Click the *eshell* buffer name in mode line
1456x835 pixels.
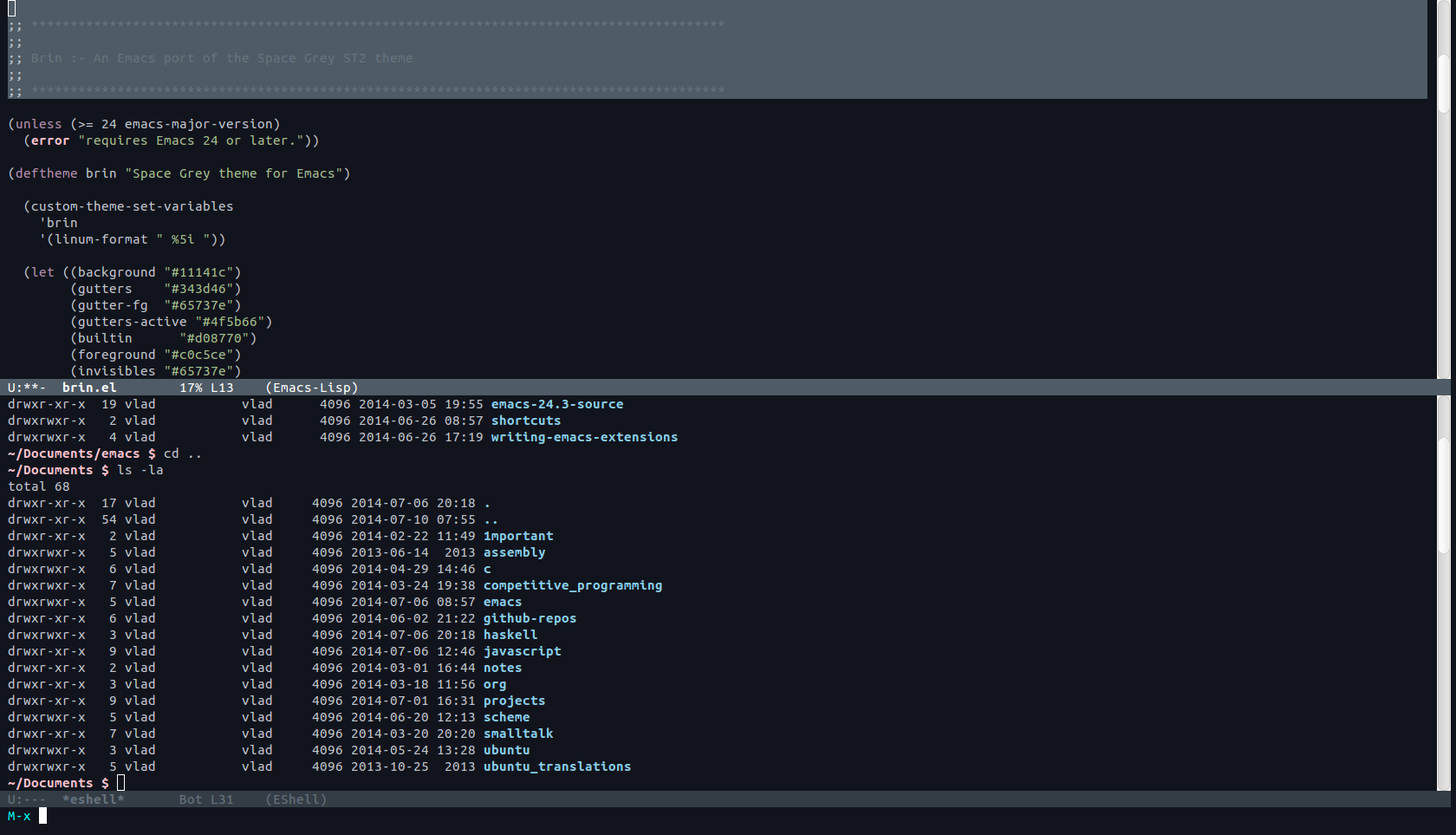point(94,799)
